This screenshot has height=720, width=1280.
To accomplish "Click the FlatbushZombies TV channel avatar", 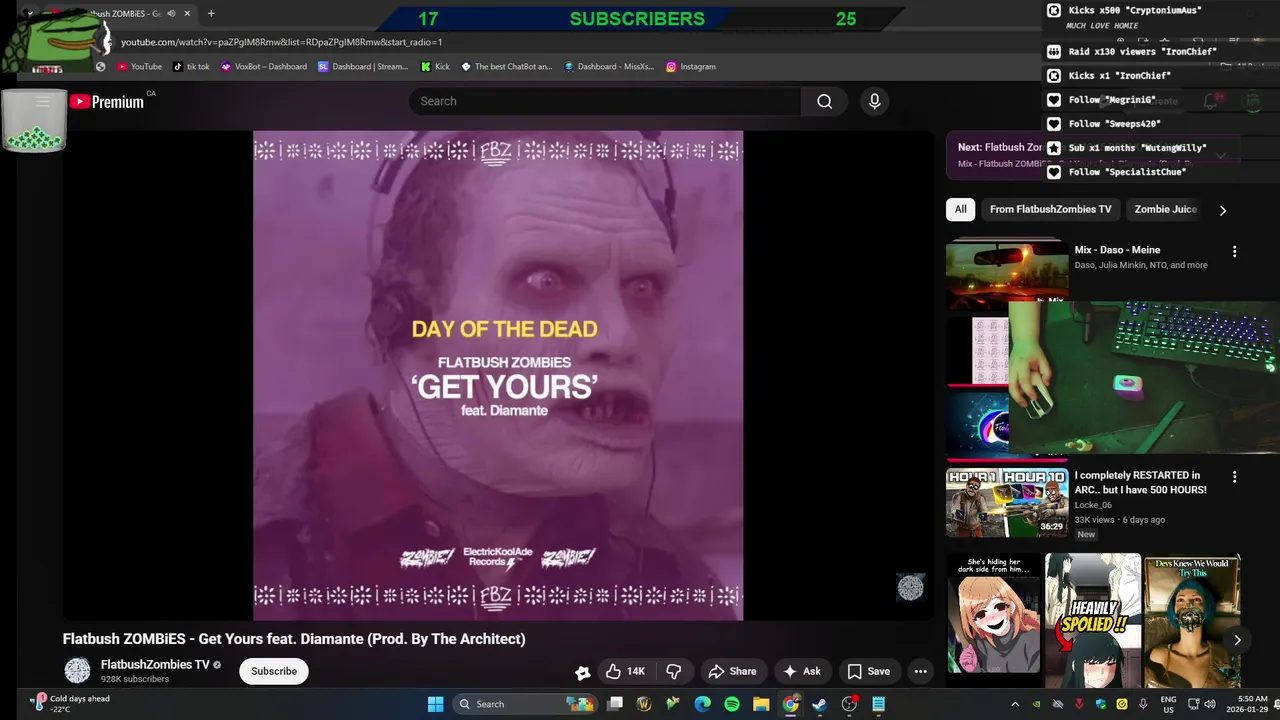I will (x=77, y=671).
